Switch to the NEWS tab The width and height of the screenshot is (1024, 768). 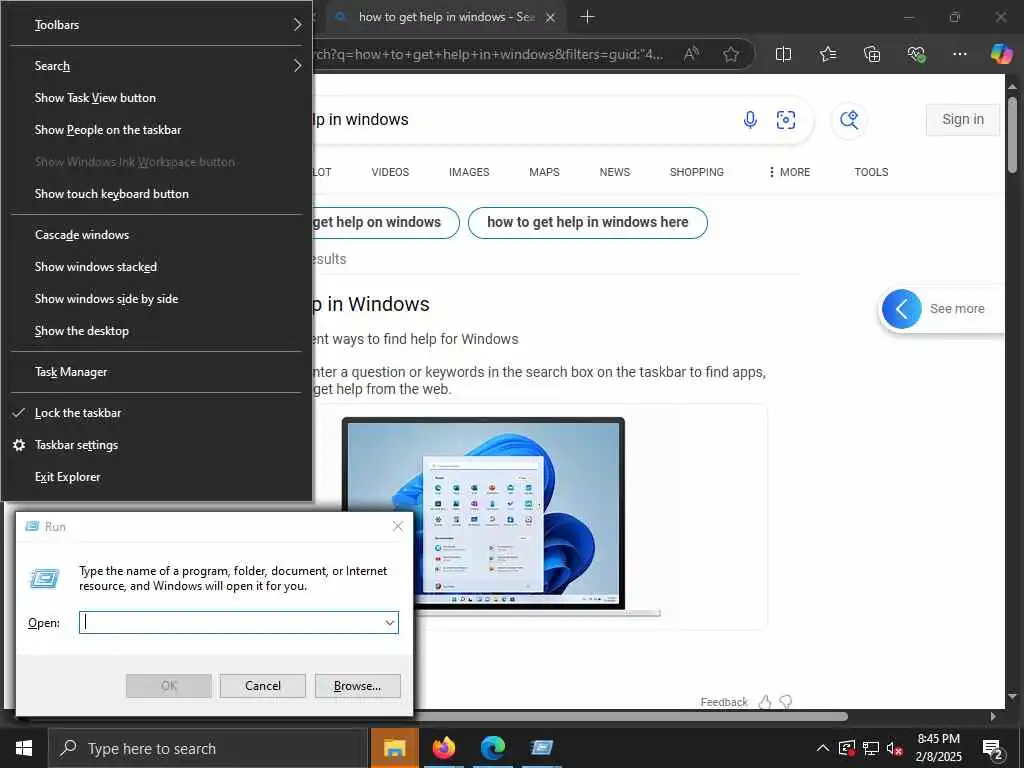pyautogui.click(x=615, y=172)
